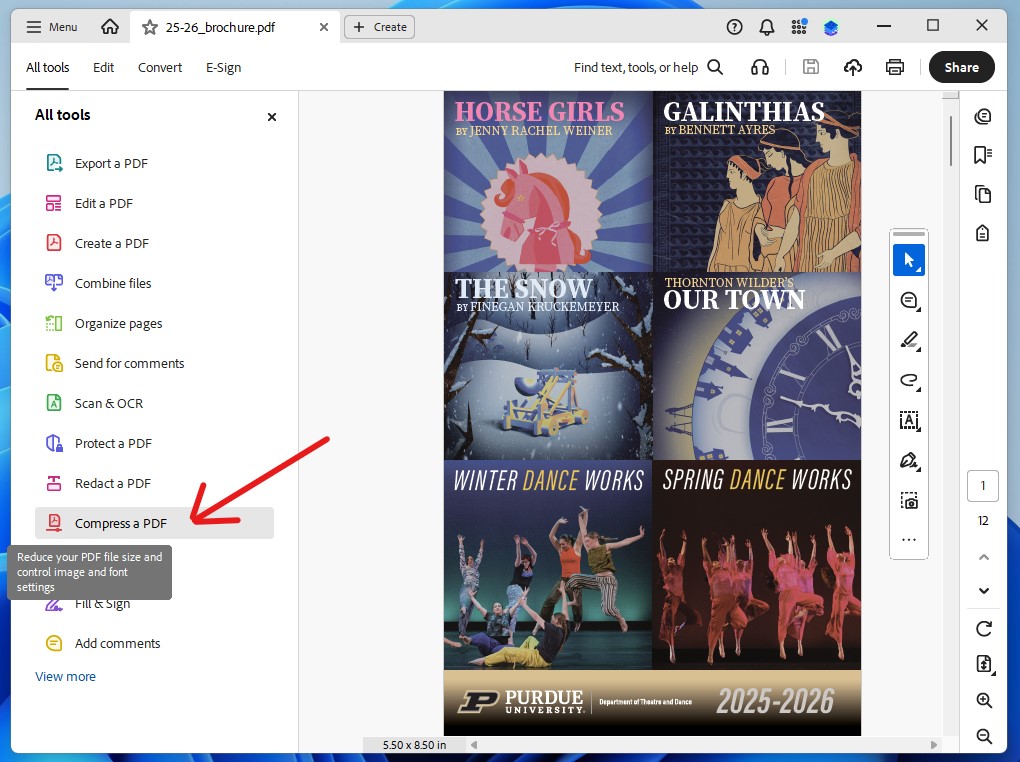Open the Fill & Sign pen tool
The width and height of the screenshot is (1020, 762).
coord(908,461)
